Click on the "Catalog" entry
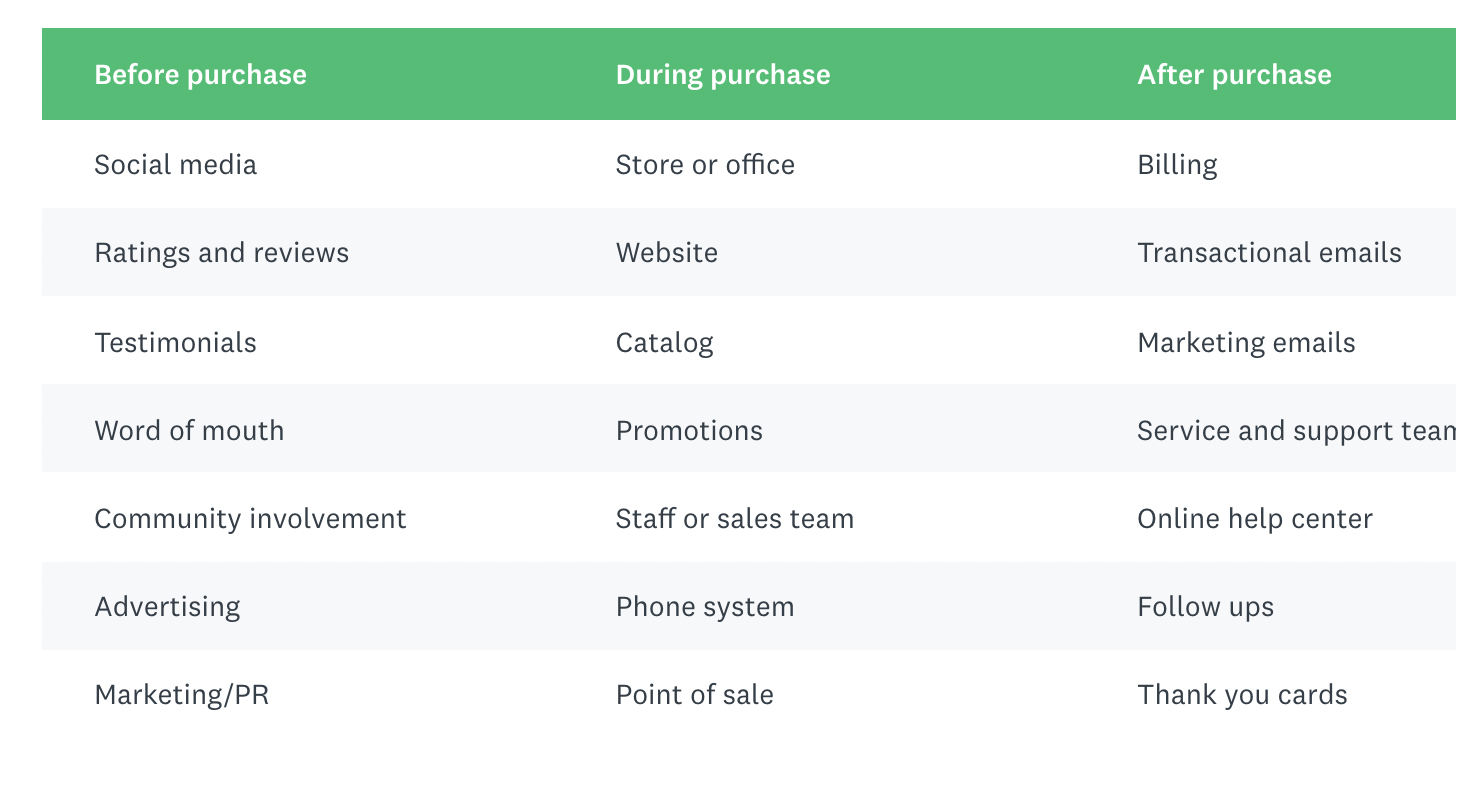The image size is (1484, 790). pyautogui.click(x=664, y=343)
